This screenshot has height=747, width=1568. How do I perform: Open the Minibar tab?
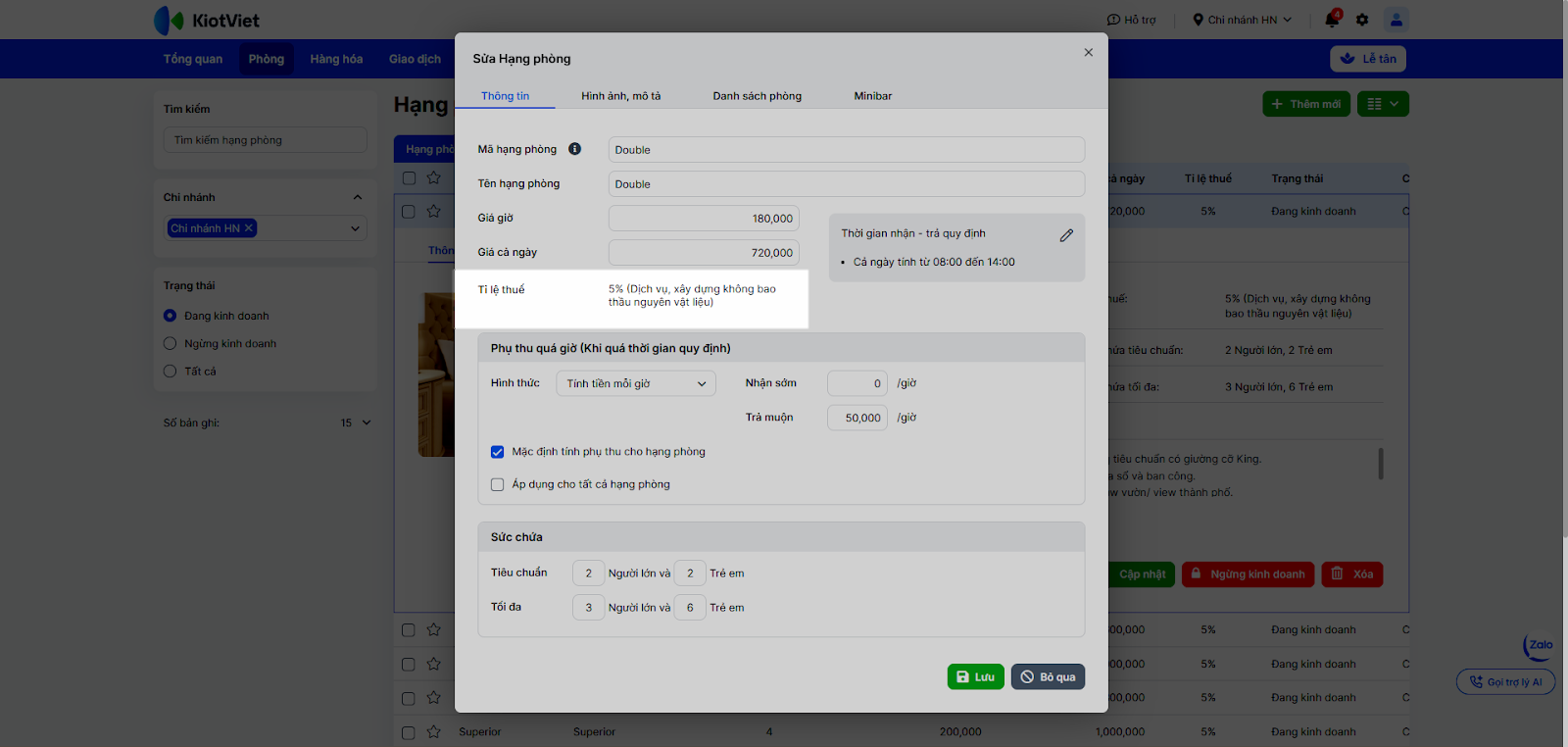click(872, 96)
